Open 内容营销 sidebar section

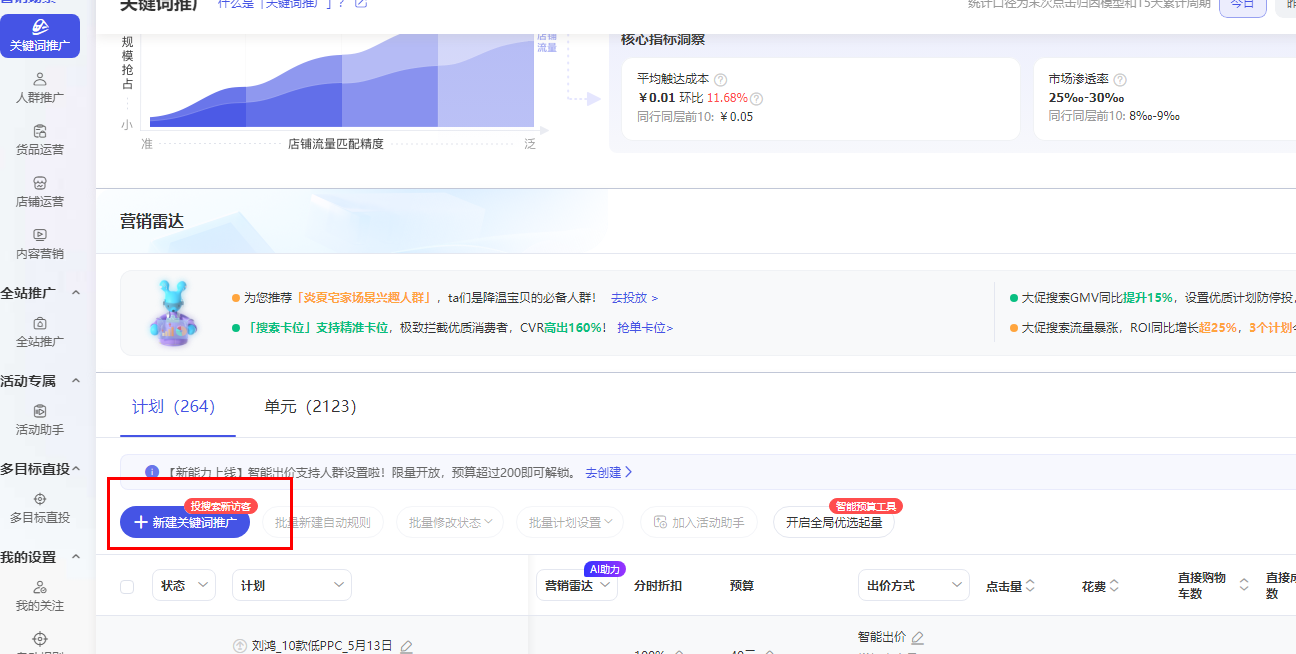pos(40,243)
